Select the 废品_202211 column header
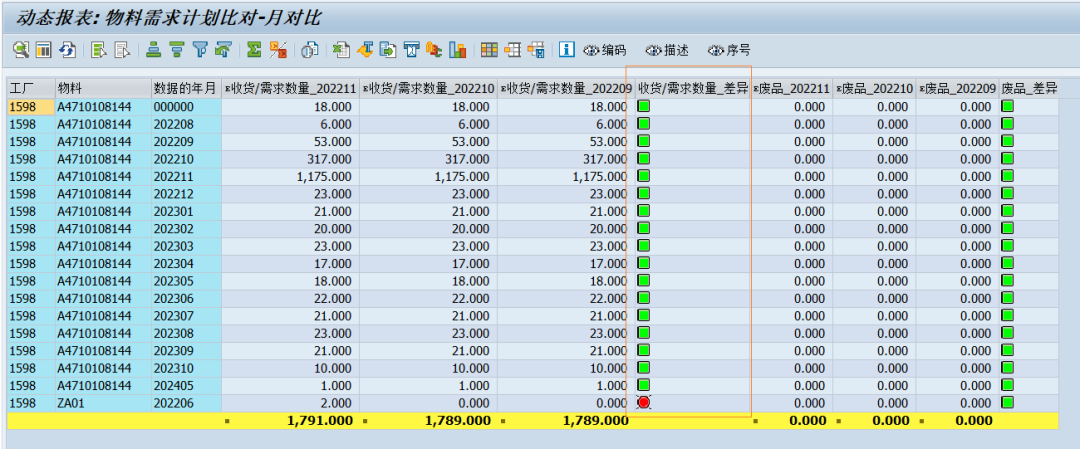 [792, 88]
